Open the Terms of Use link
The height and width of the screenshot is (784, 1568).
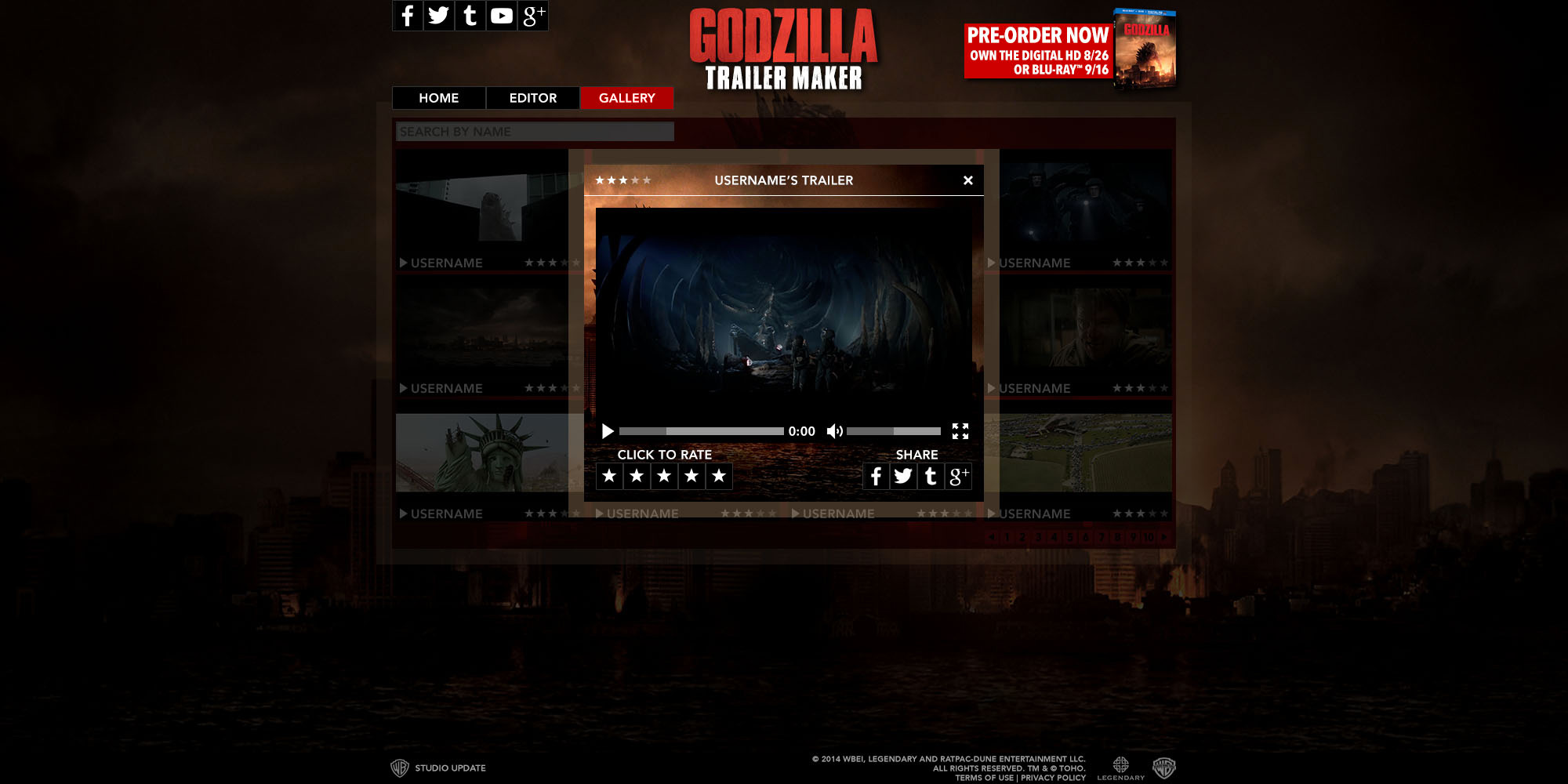[x=984, y=778]
